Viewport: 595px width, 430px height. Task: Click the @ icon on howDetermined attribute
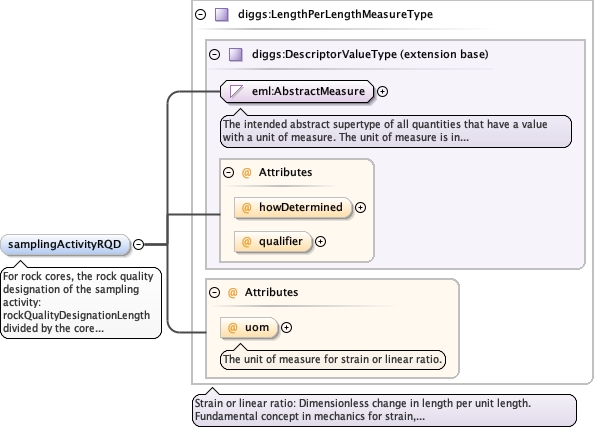[247, 208]
